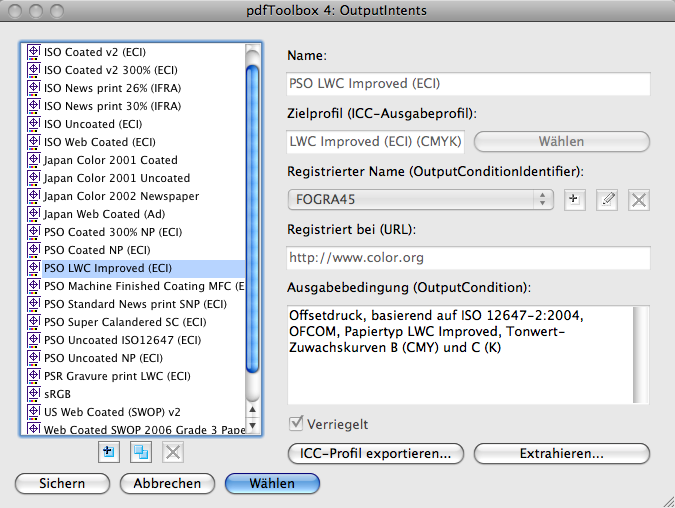
Task: Toggle the Verriegelt checkbox
Action: click(296, 424)
